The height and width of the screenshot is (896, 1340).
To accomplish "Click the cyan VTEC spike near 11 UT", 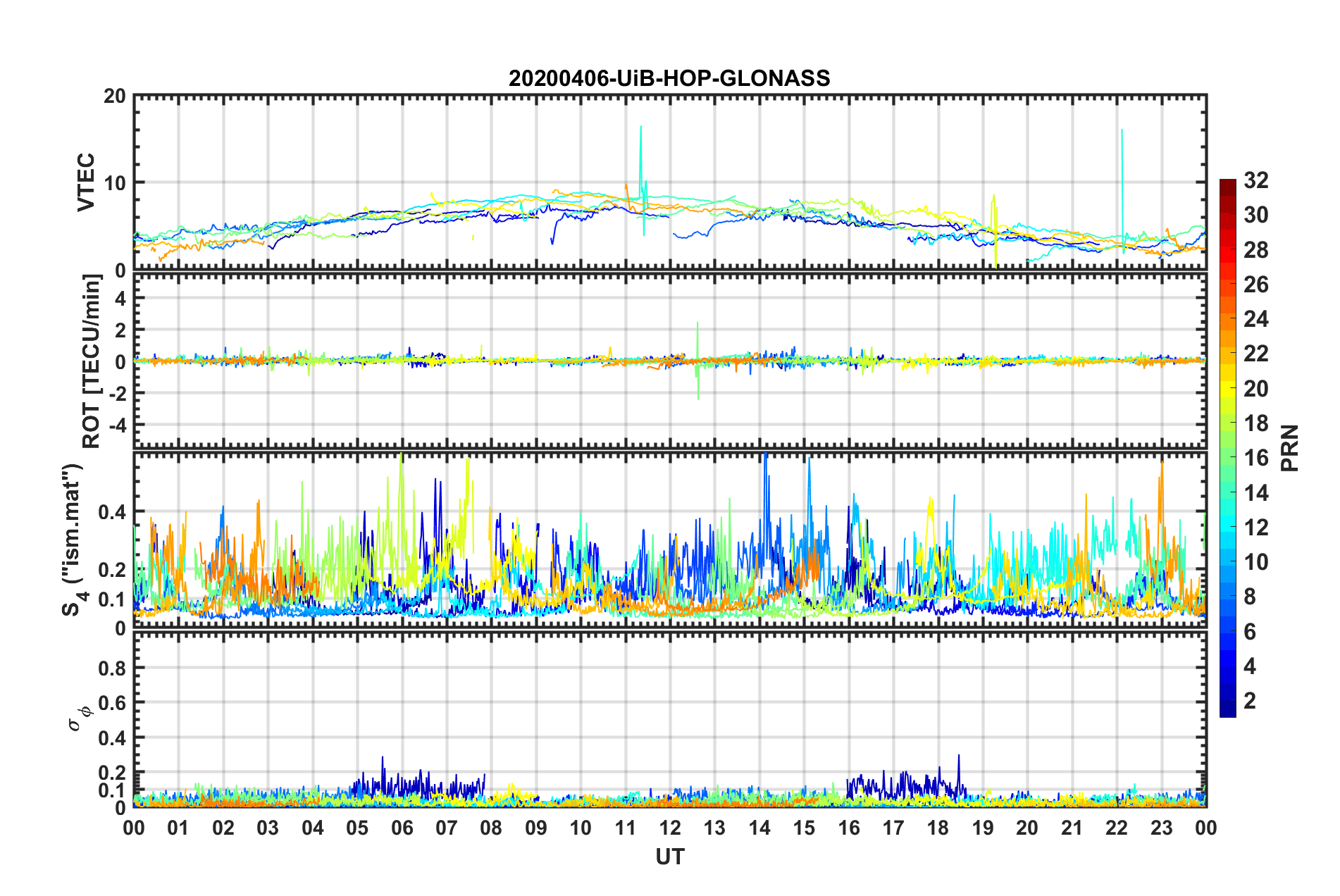I will [641, 180].
